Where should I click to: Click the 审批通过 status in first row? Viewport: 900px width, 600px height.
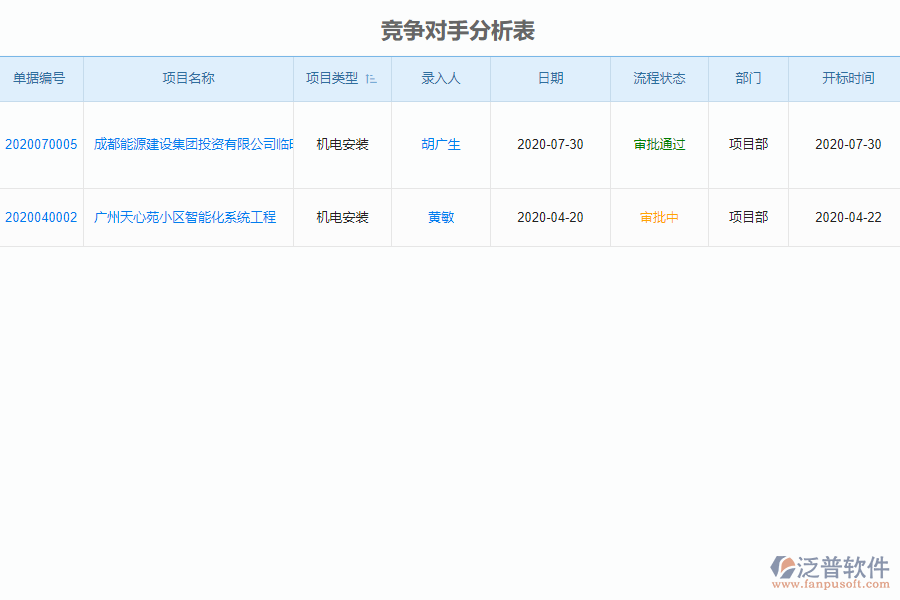point(659,144)
